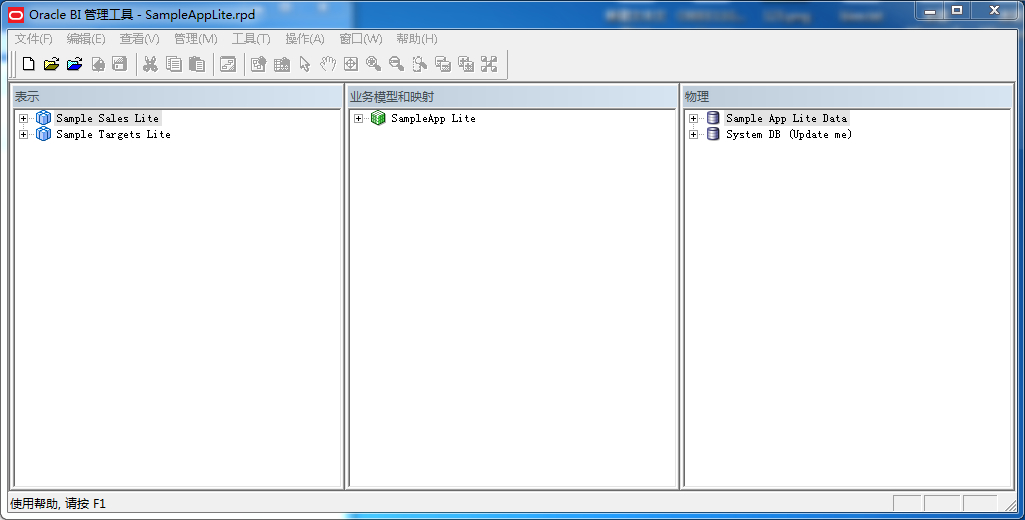Click the Zoom In magnifier icon
The height and width of the screenshot is (520, 1025).
click(x=374, y=63)
